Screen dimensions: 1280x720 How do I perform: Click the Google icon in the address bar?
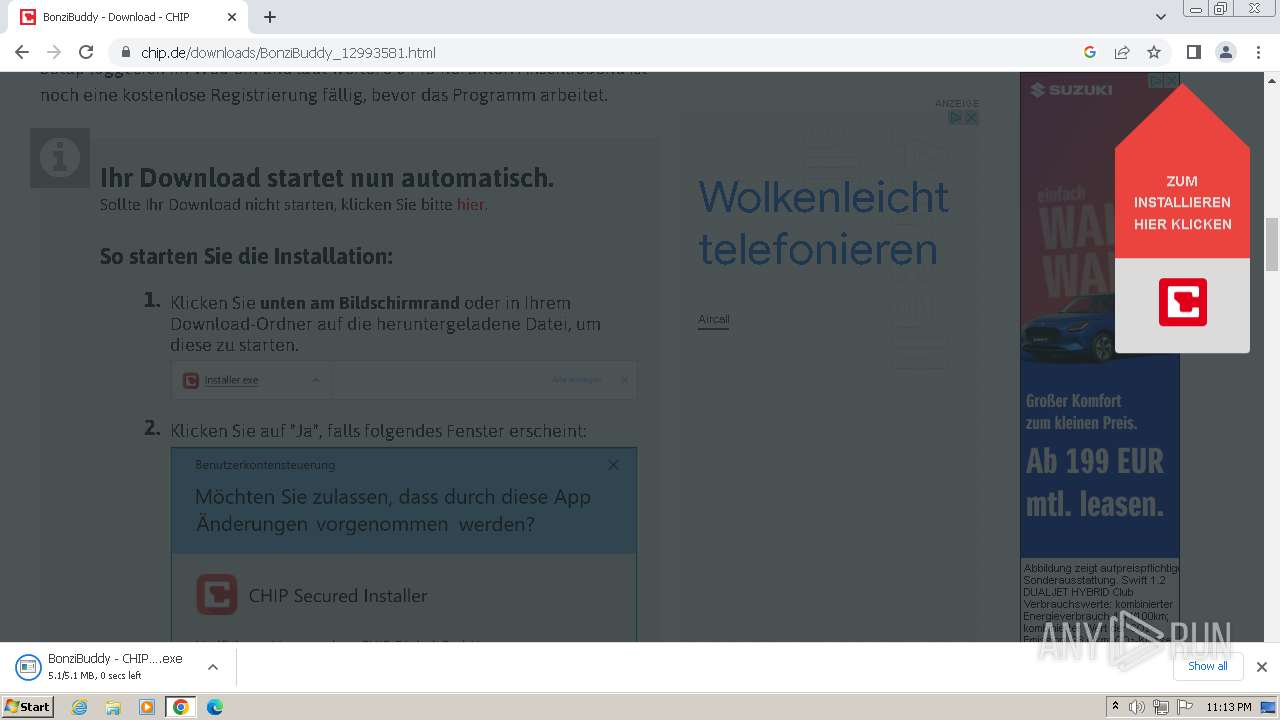[x=1090, y=52]
